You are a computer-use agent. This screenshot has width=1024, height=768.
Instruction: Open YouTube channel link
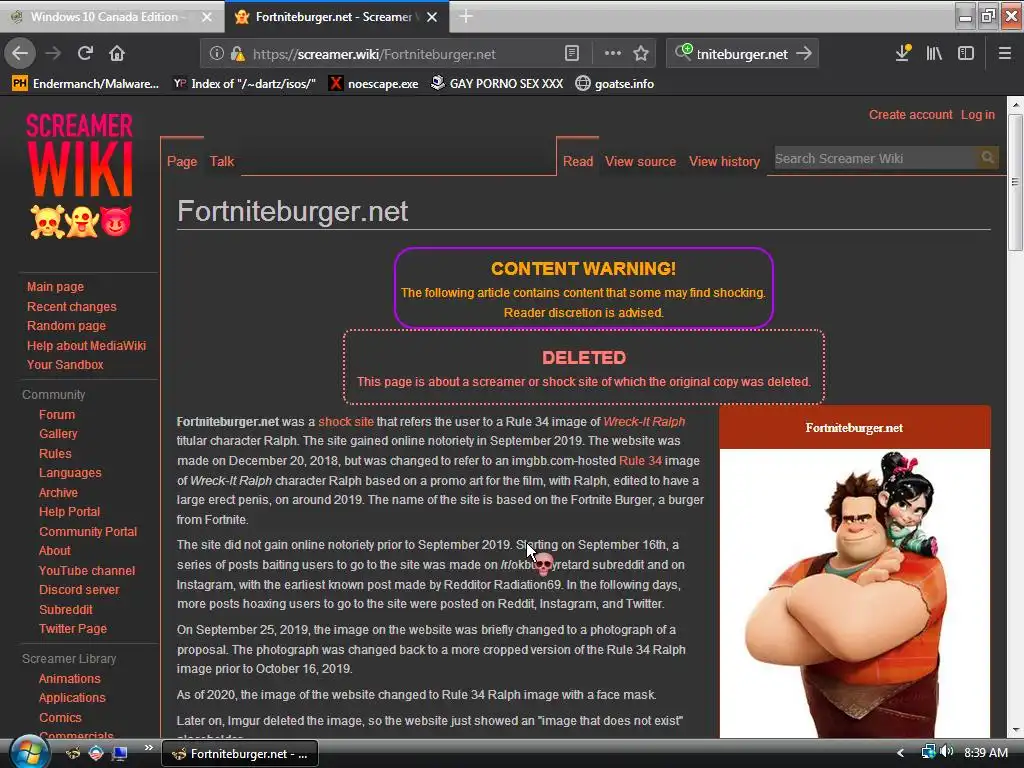87,570
